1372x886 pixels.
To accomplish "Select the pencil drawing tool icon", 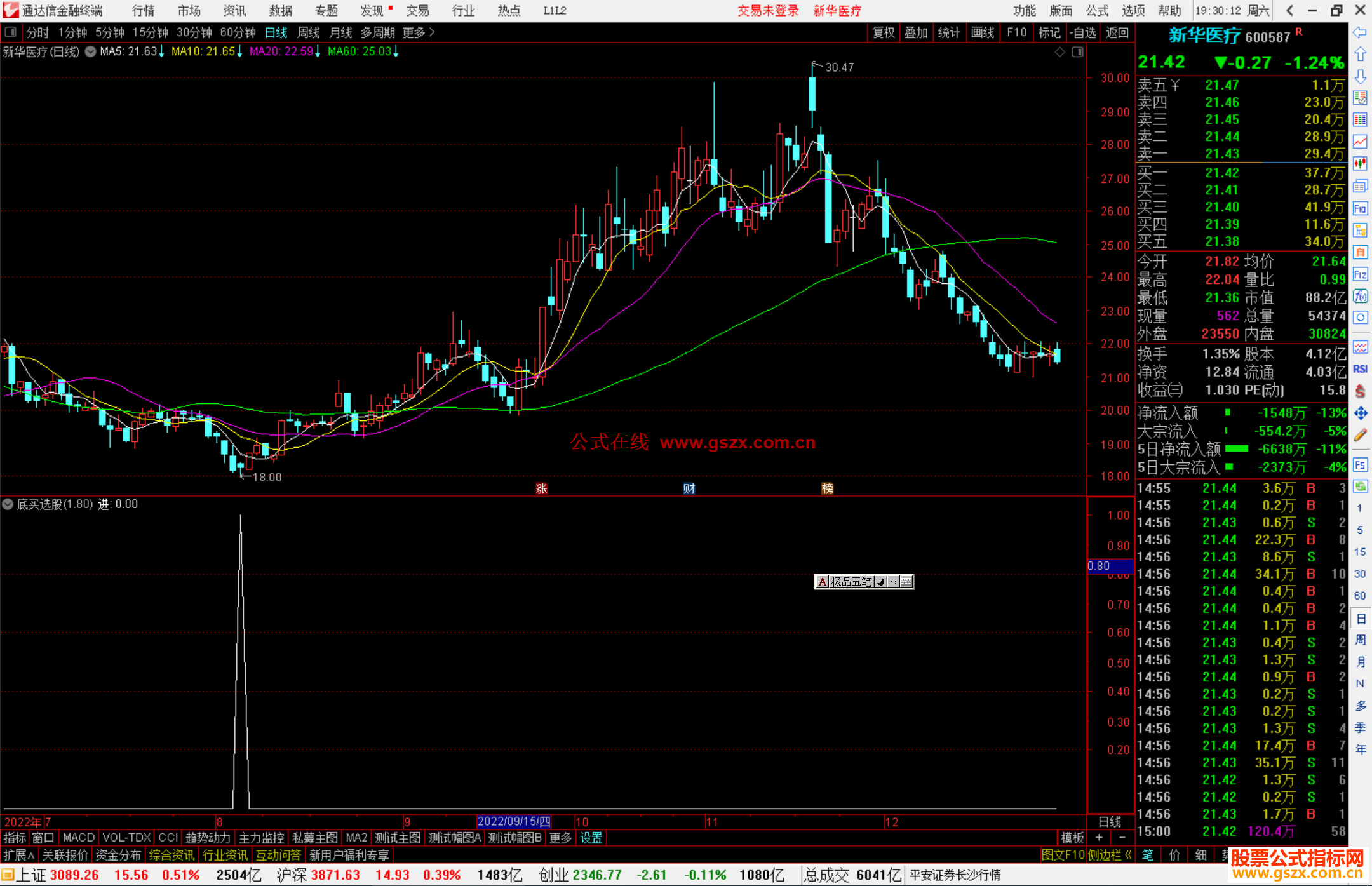I will pos(1360,435).
